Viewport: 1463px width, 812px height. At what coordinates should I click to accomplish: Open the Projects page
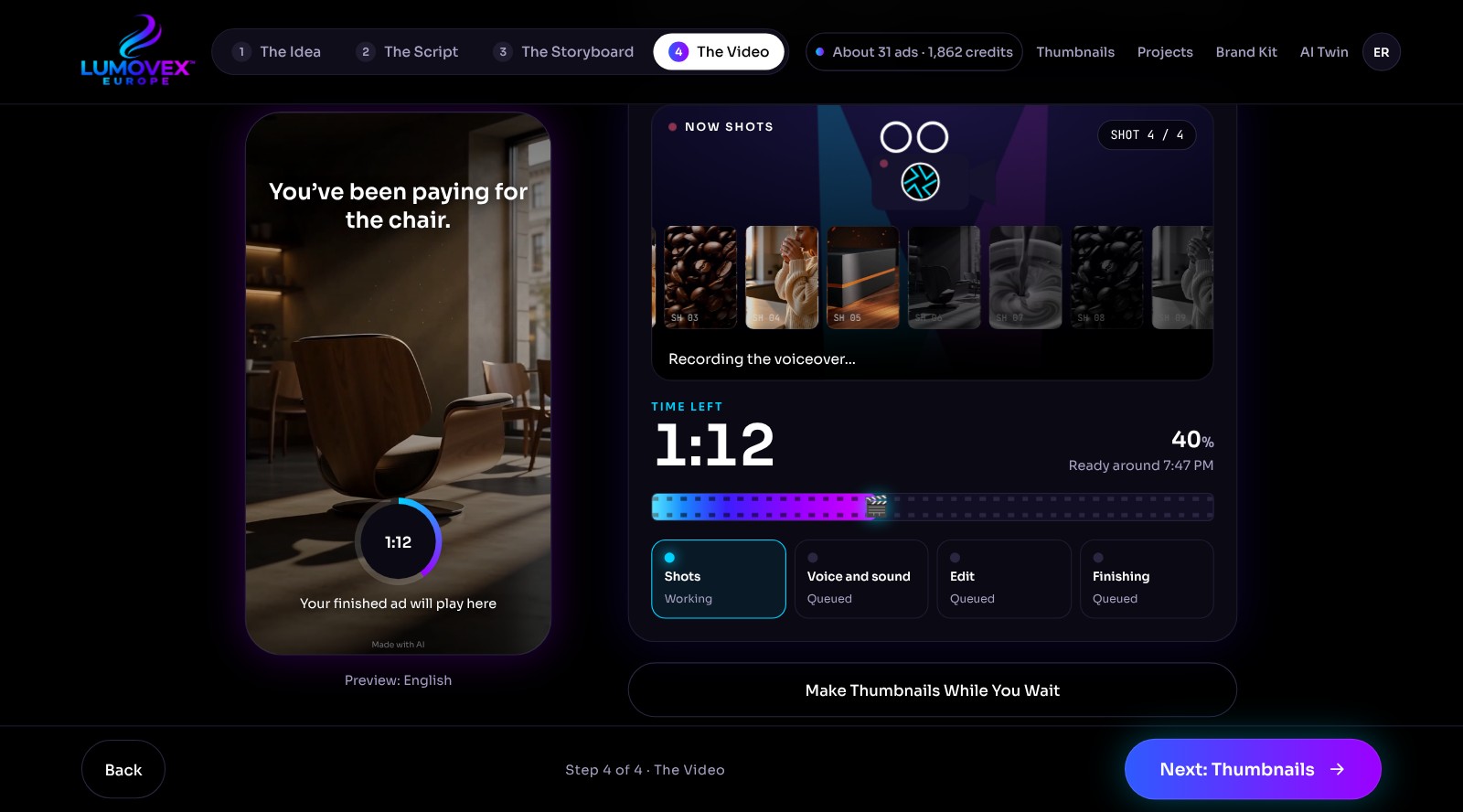(x=1165, y=52)
